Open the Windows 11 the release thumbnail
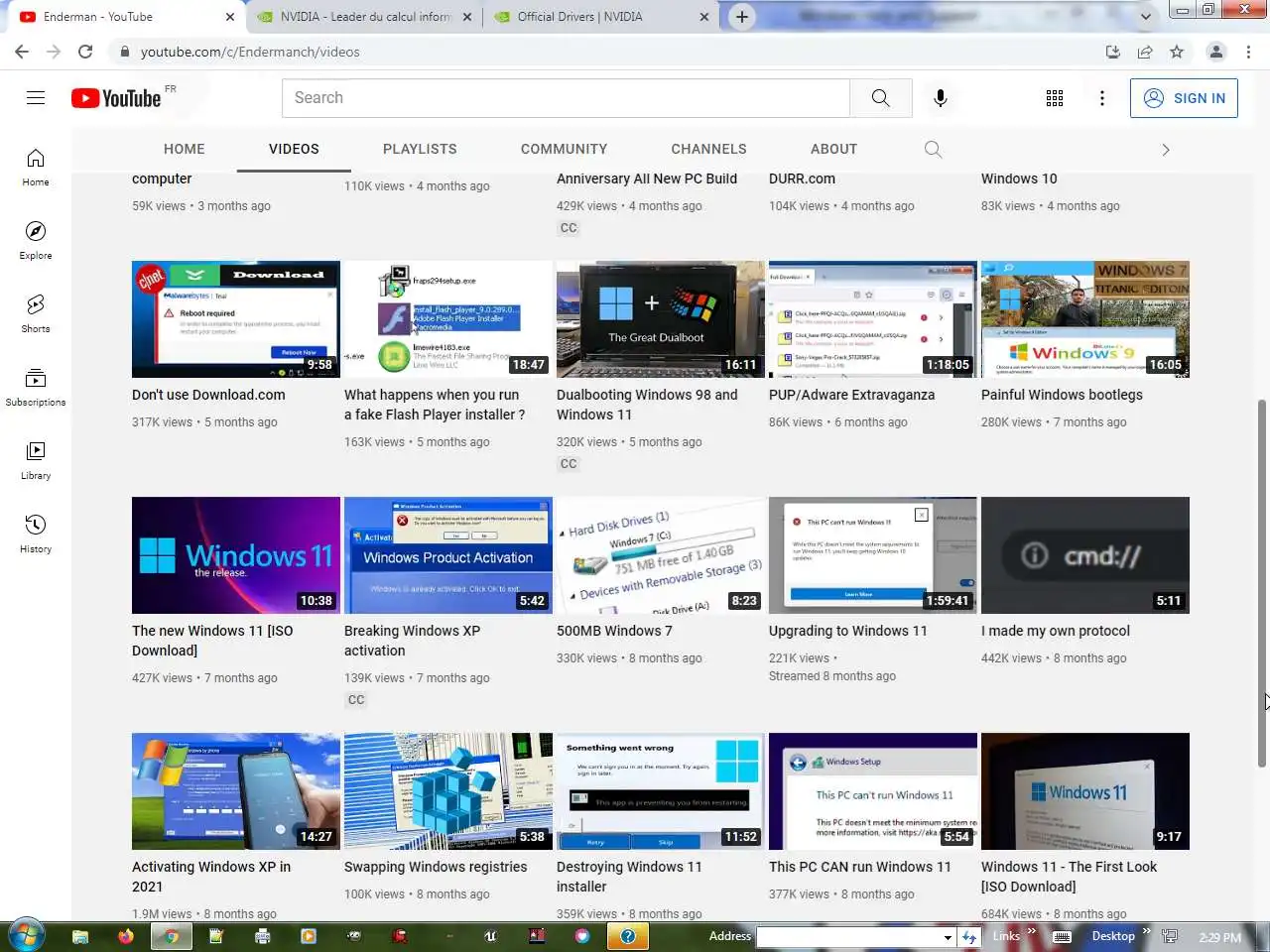1270x952 pixels. (x=236, y=555)
